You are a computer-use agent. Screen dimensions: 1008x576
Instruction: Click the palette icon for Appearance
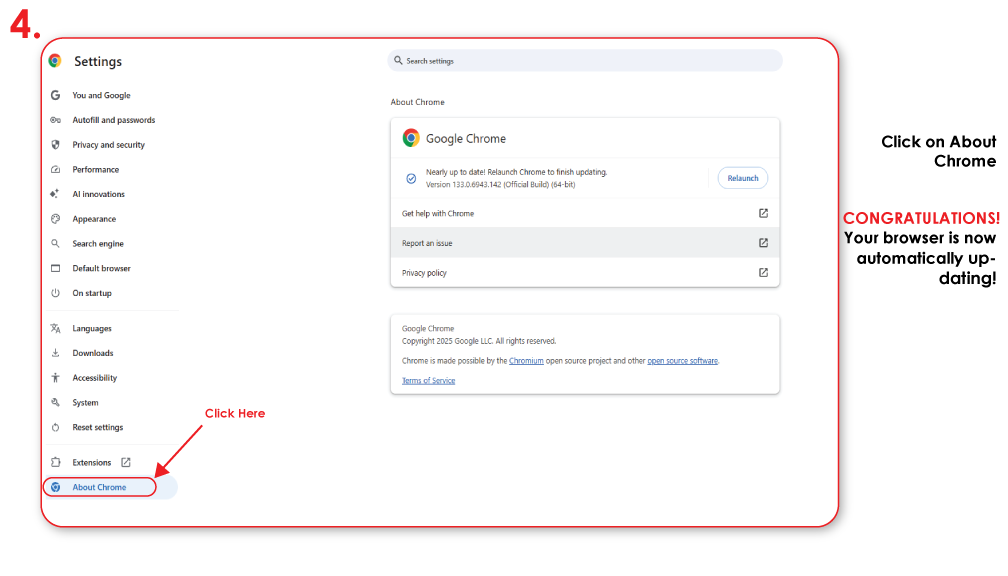pos(55,219)
